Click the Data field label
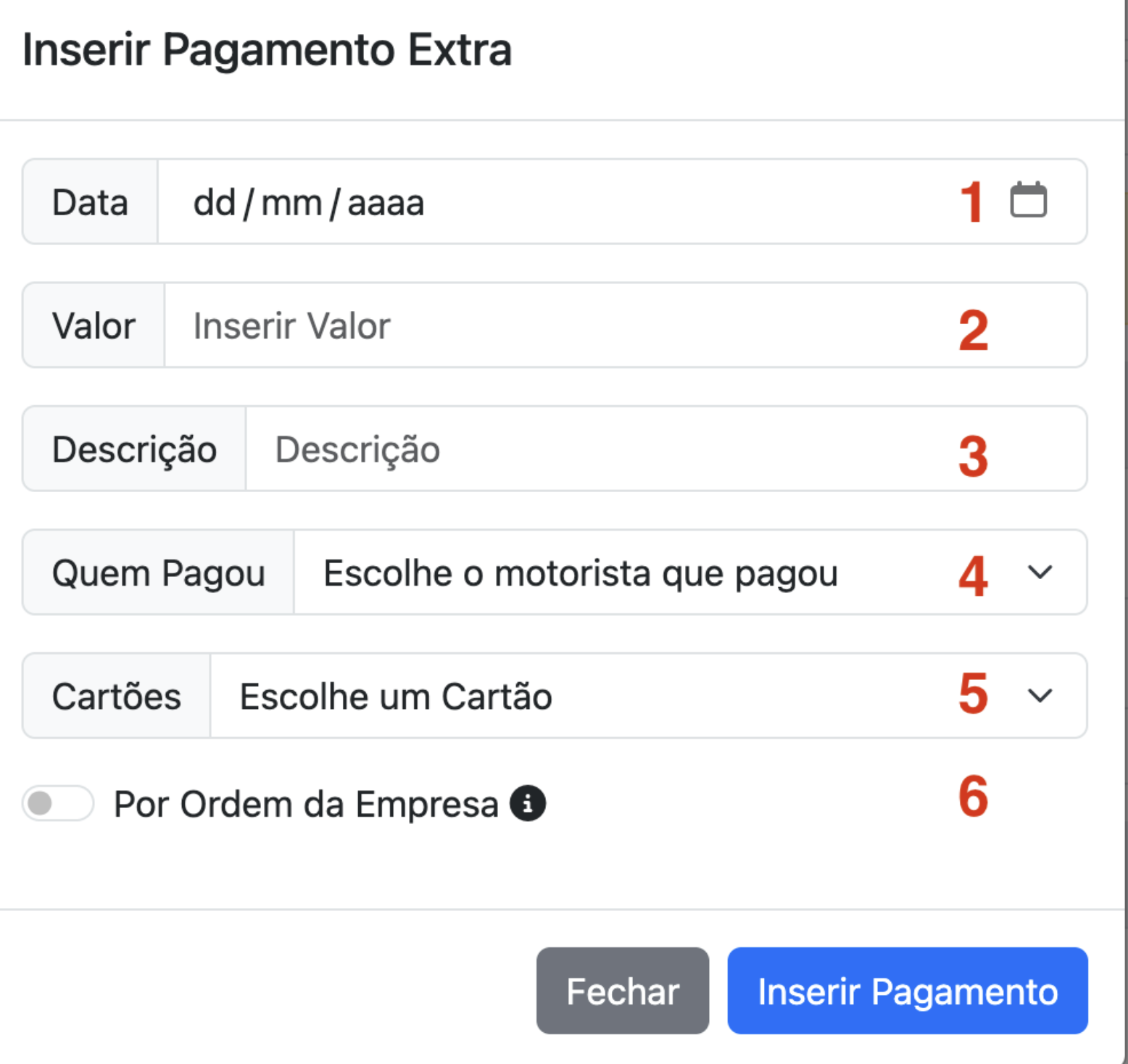 [90, 202]
